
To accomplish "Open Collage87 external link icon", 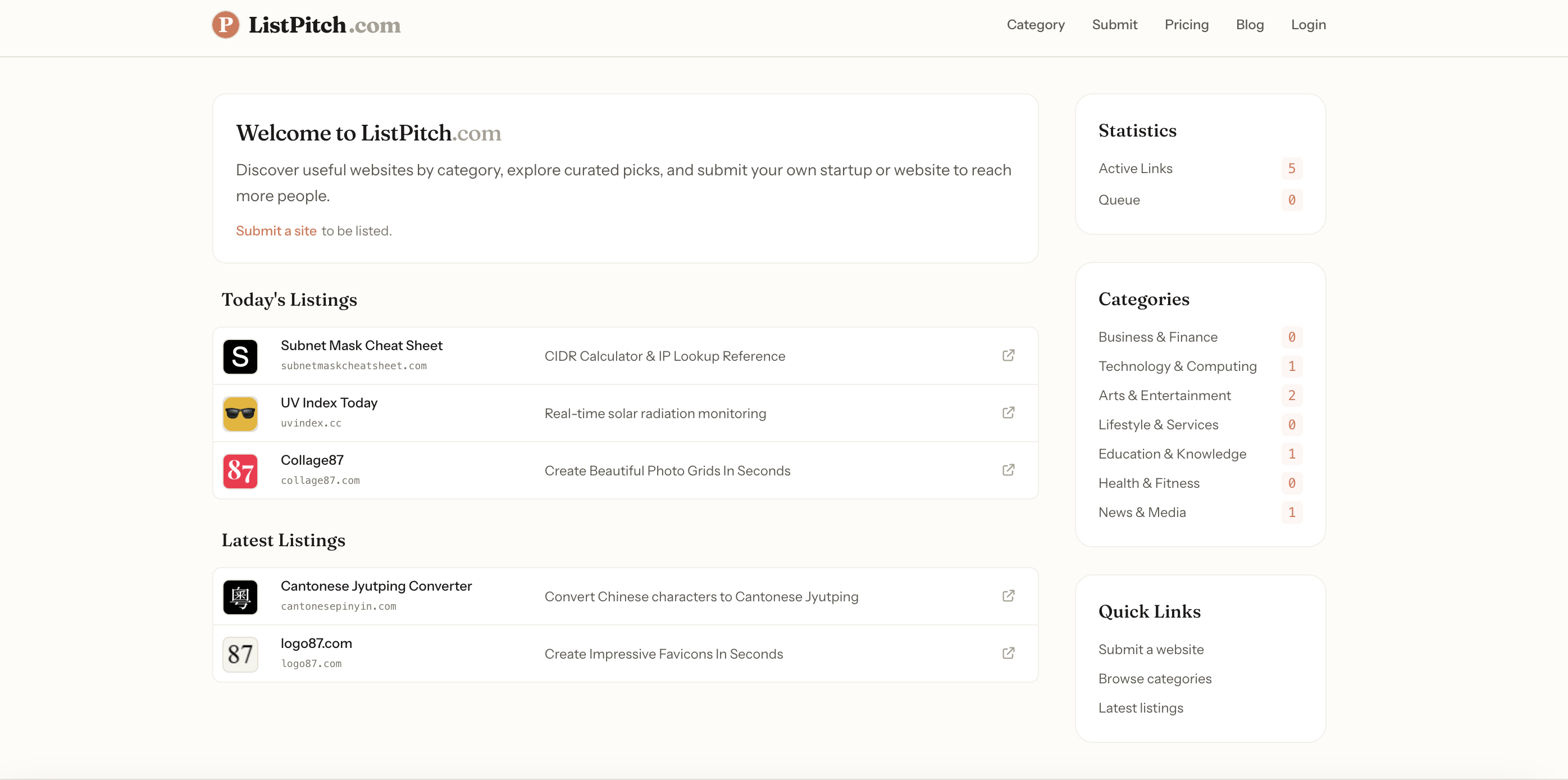I will point(1008,470).
